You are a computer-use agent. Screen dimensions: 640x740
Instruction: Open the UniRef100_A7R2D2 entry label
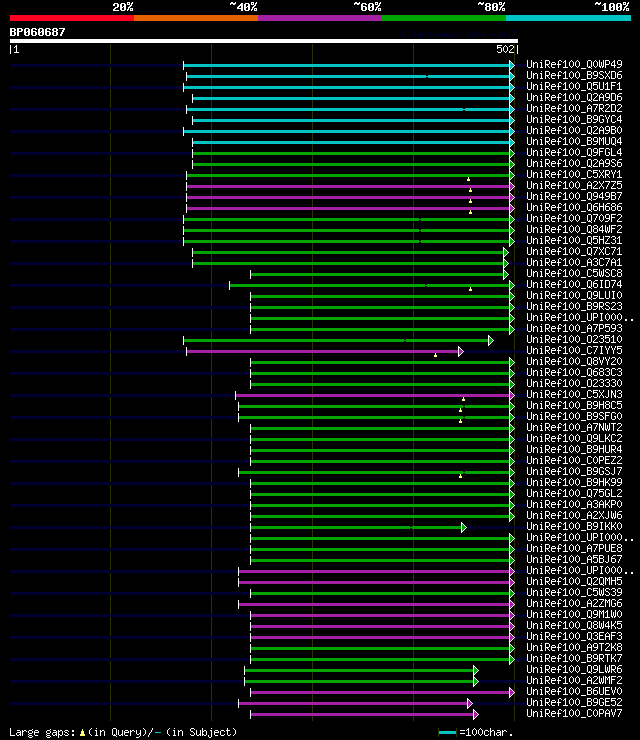(x=574, y=108)
